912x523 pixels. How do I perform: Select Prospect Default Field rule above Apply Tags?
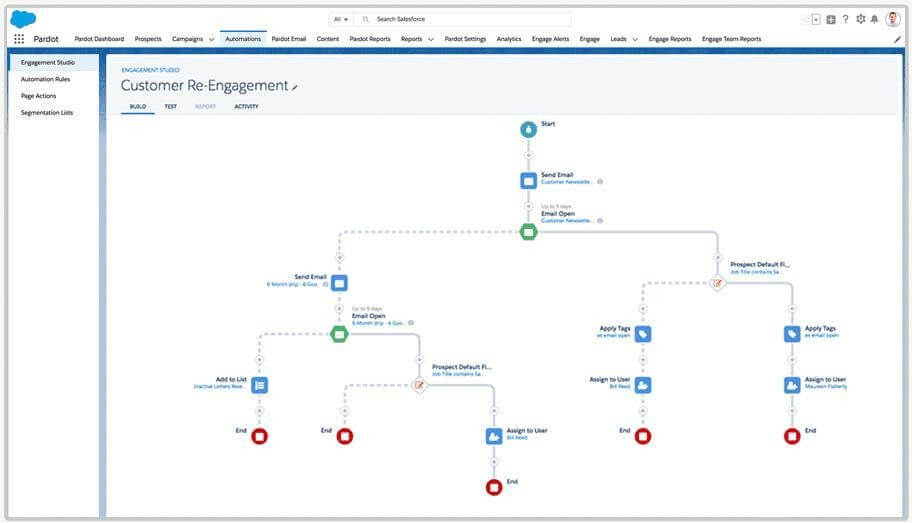[x=717, y=283]
